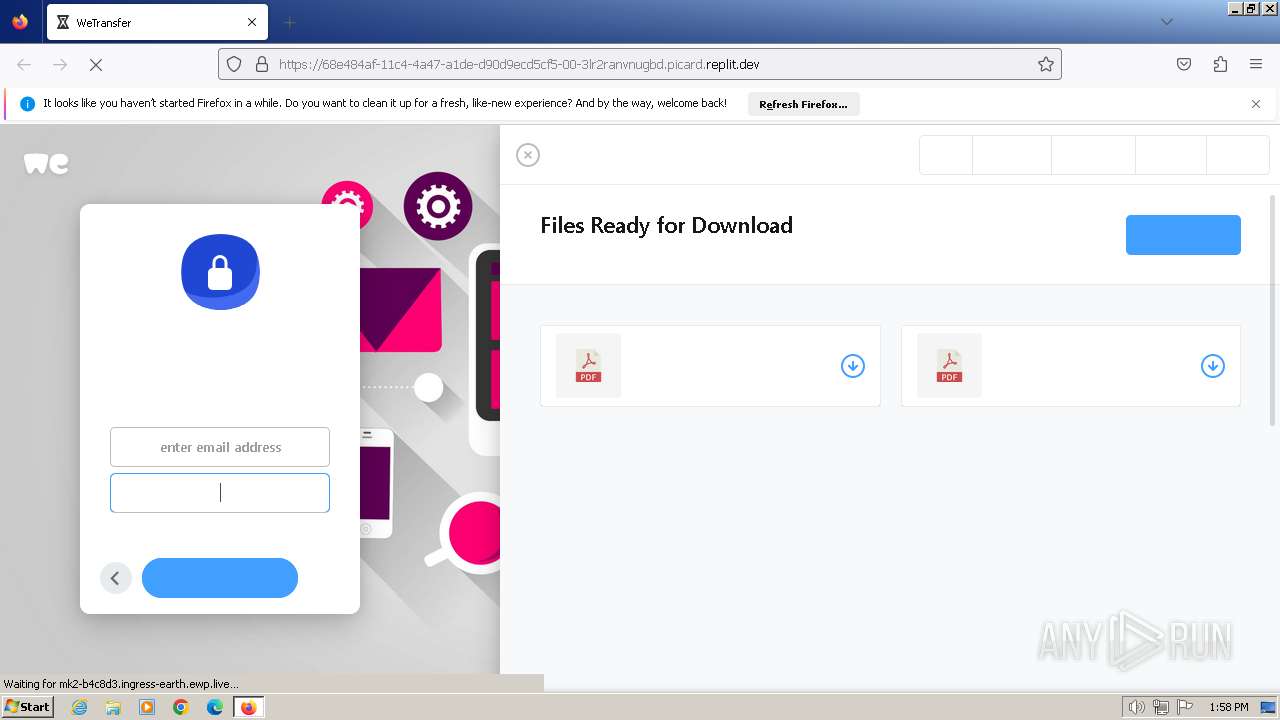Open the network tray icon
This screenshot has width=1280, height=720.
tap(1161, 707)
